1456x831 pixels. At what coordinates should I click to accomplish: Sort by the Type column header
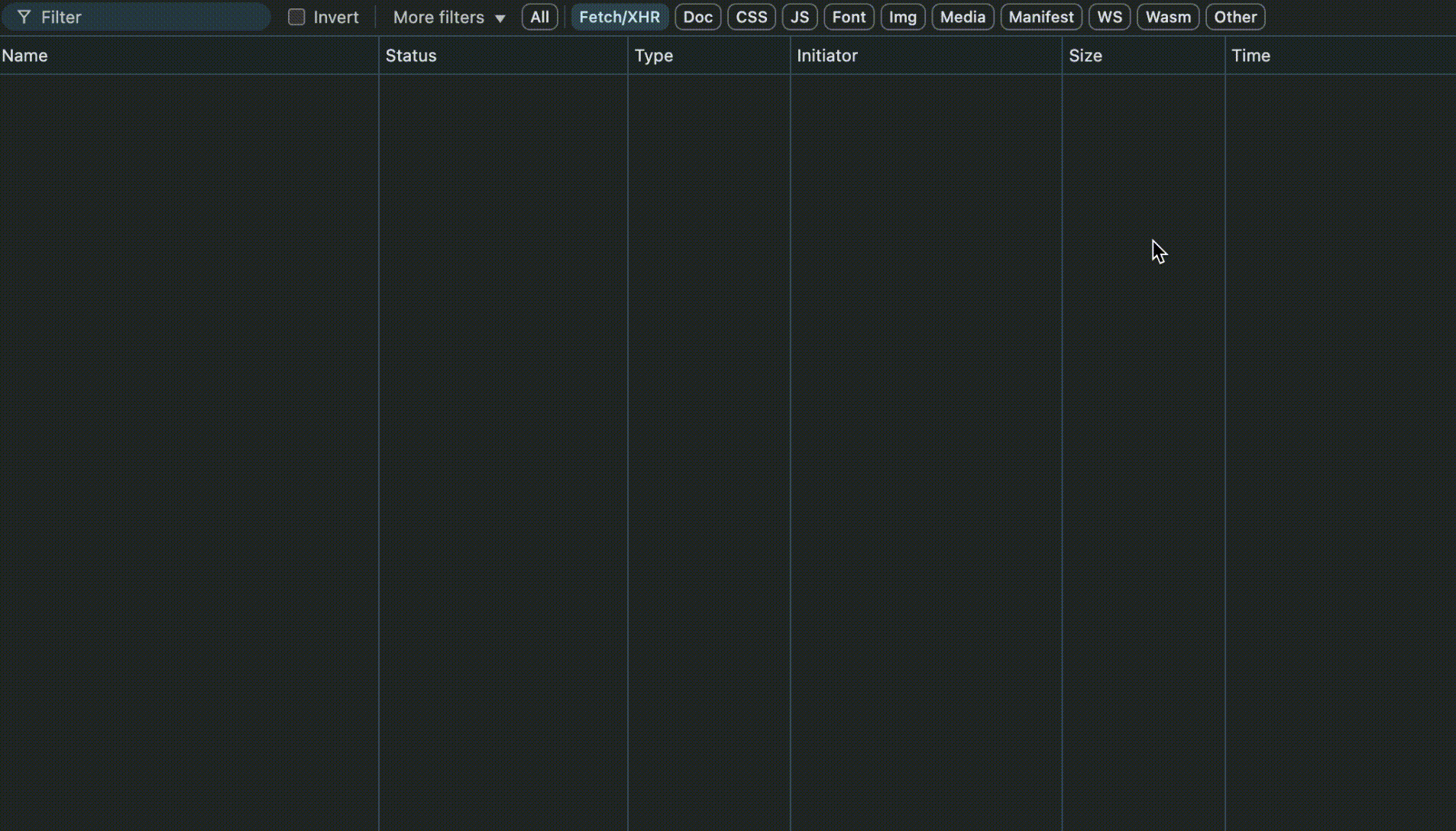tap(709, 56)
